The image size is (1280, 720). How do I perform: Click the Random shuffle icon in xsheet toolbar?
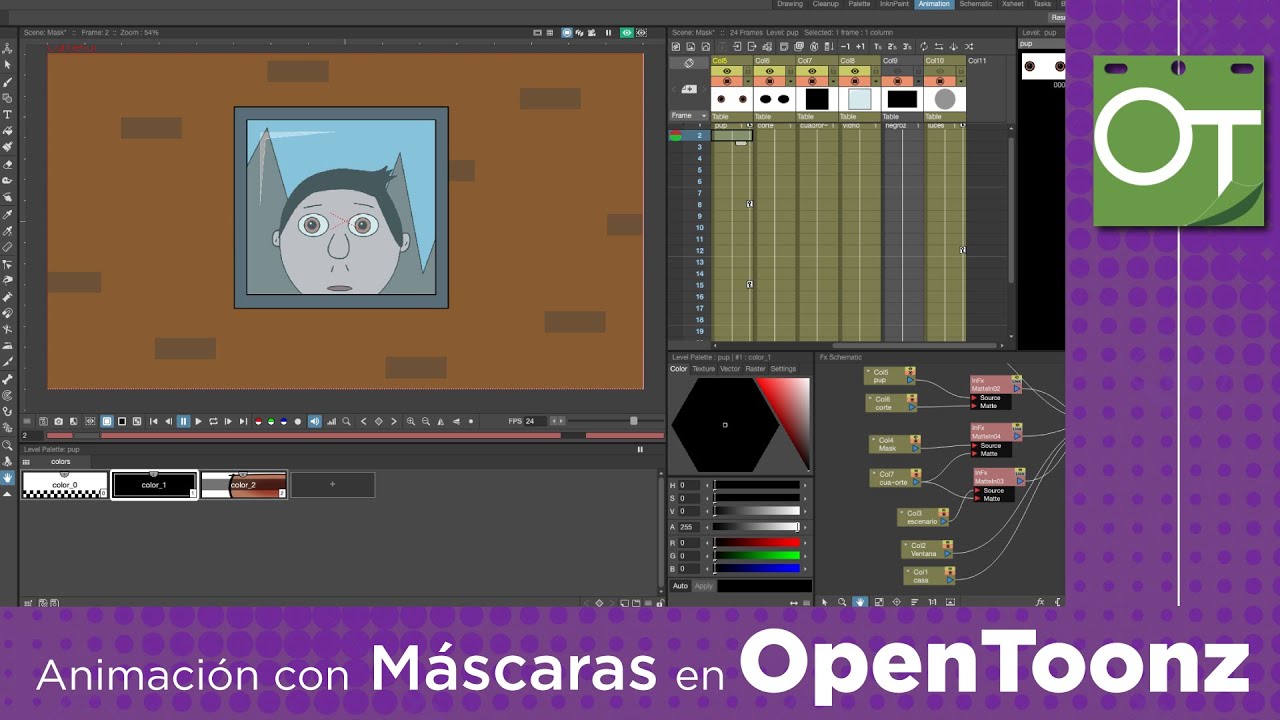[968, 46]
